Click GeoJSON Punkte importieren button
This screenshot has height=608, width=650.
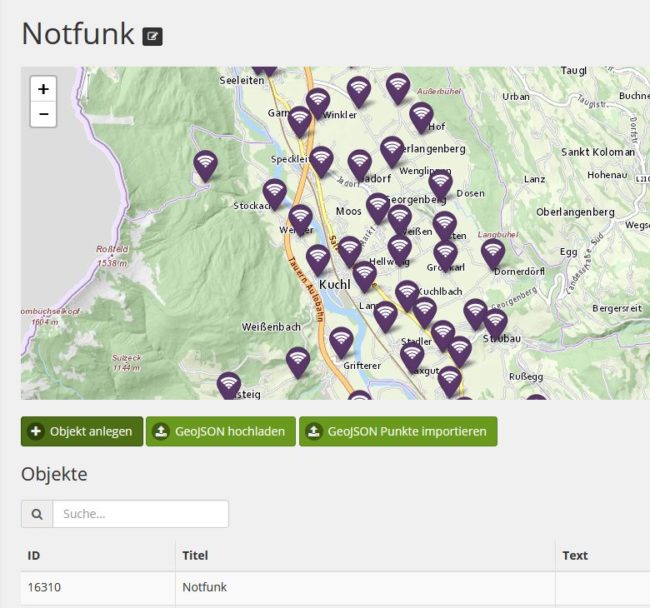397,432
